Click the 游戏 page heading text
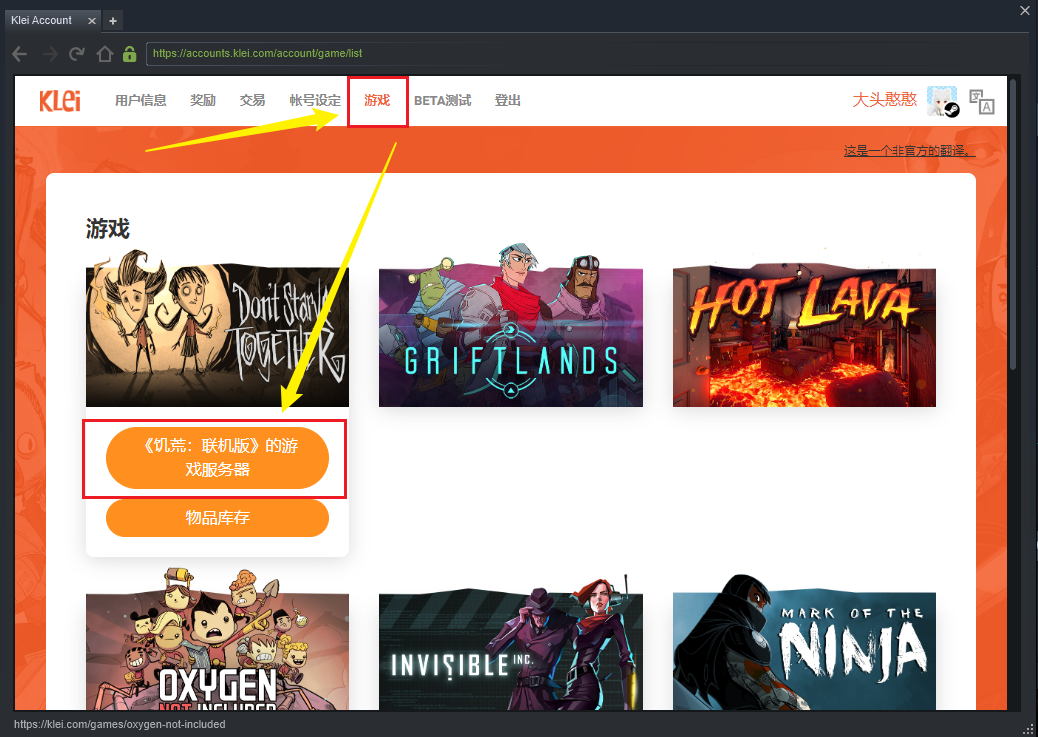Screen dimensions: 1038x737 point(107,229)
